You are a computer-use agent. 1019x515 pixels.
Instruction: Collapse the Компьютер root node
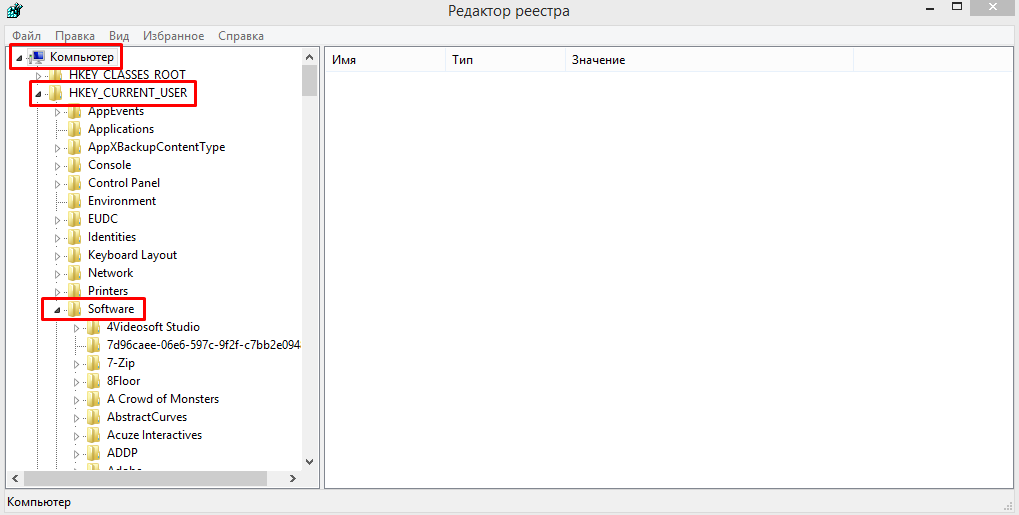point(19,59)
